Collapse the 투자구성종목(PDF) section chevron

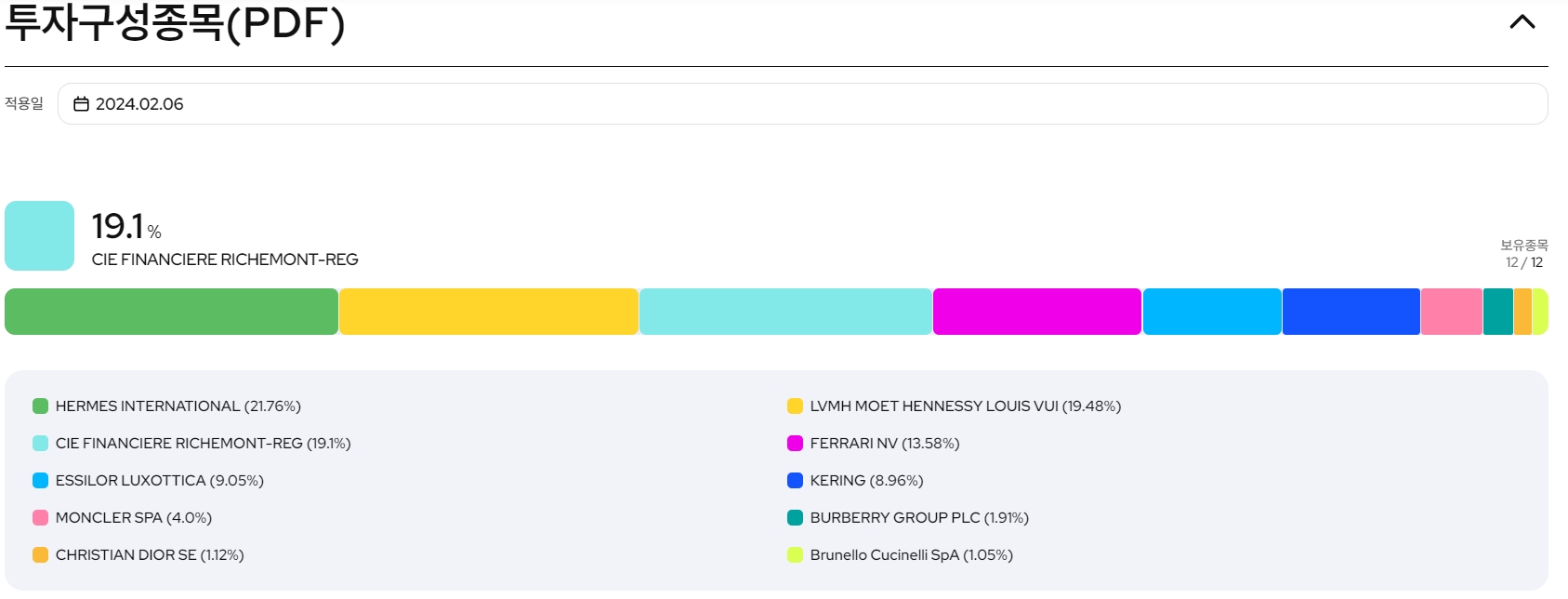(1522, 21)
